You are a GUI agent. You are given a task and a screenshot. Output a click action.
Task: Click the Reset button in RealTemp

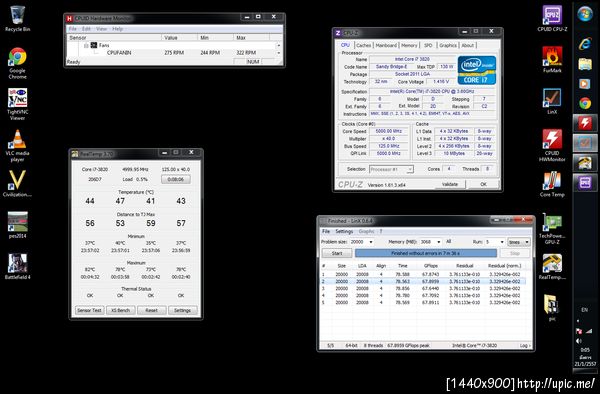[152, 310]
